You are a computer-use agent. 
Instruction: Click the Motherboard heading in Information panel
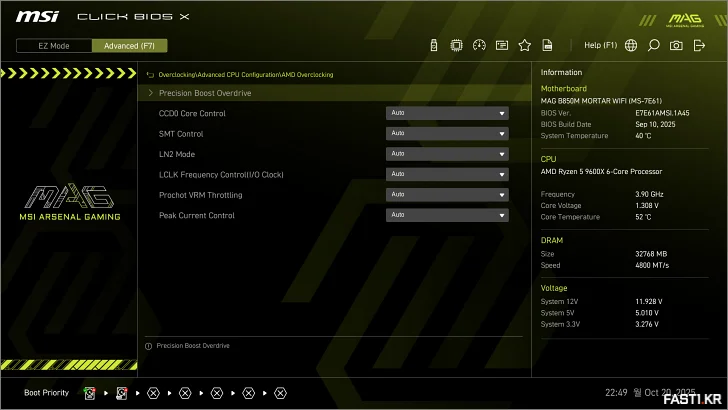pyautogui.click(x=564, y=88)
